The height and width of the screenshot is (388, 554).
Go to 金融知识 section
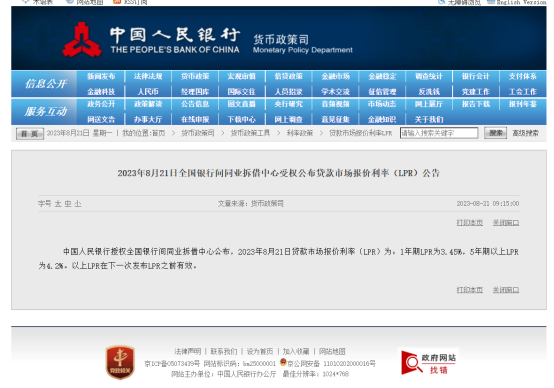pos(382,119)
